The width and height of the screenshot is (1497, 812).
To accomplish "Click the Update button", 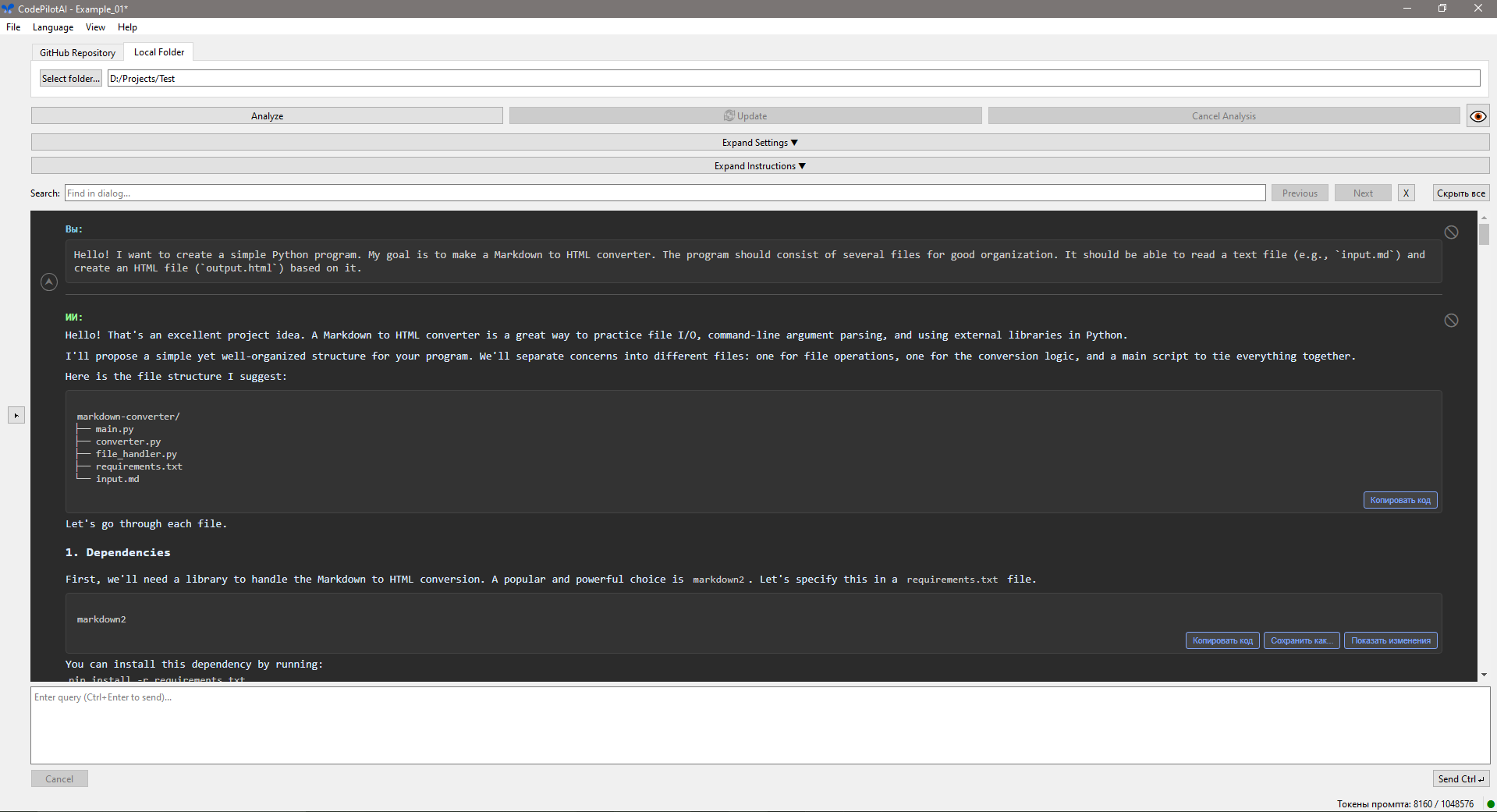I will 745,116.
